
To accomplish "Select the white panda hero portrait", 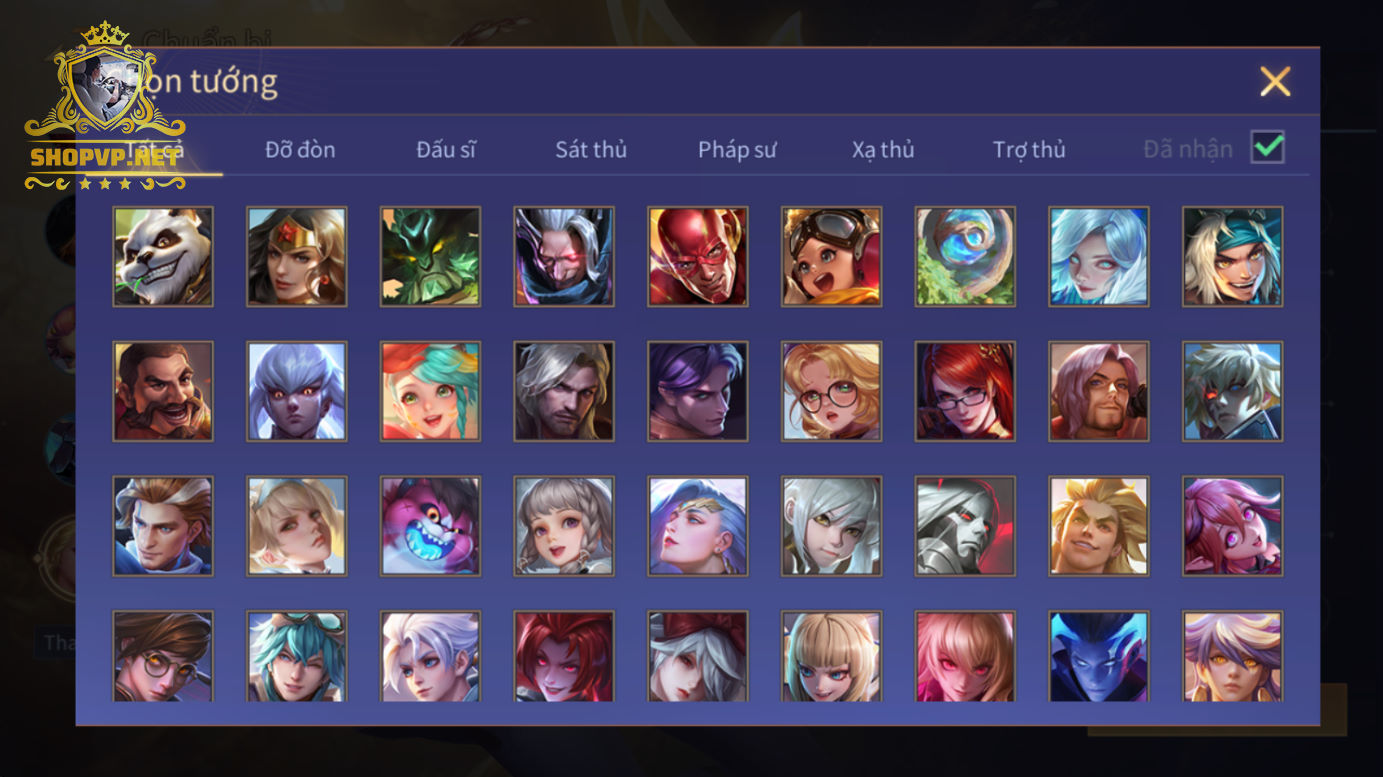I will point(163,256).
